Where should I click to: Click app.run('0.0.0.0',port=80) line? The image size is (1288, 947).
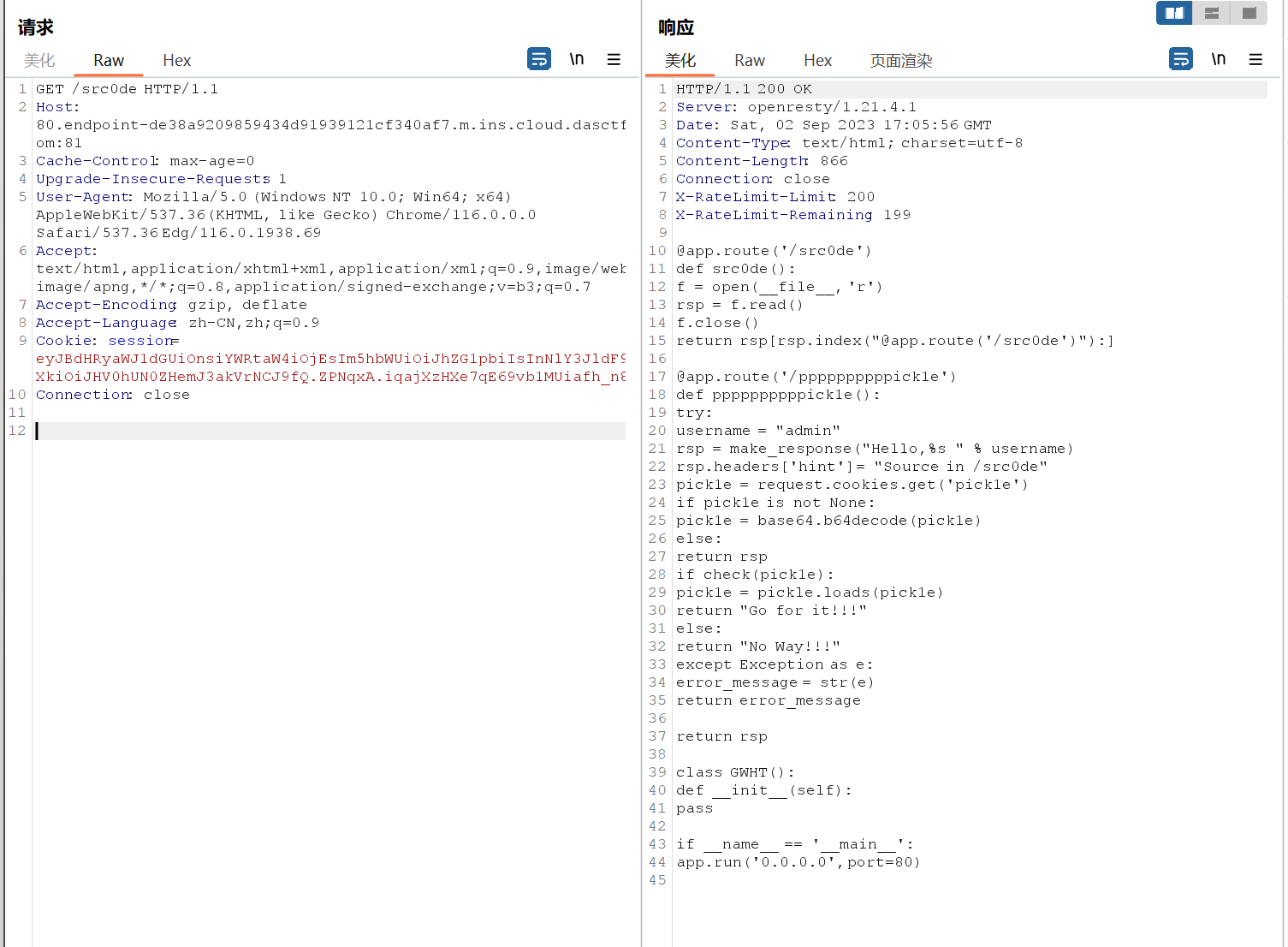tap(798, 862)
